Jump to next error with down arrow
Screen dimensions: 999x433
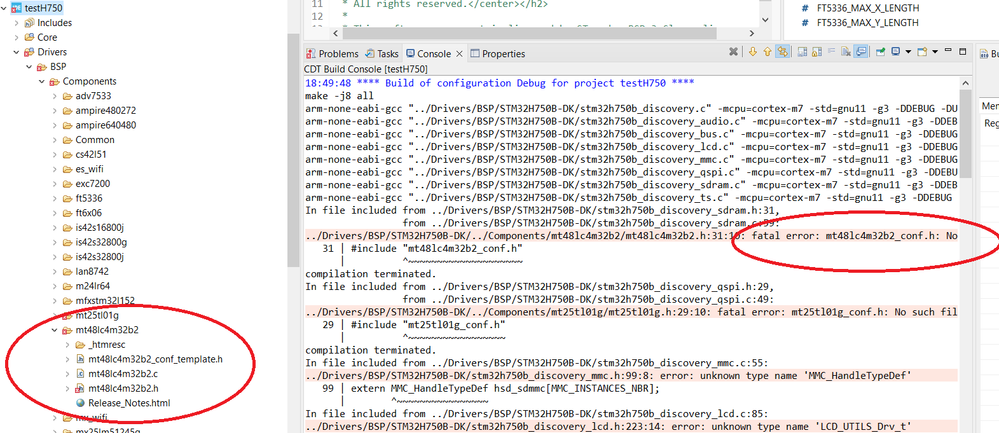pos(753,52)
